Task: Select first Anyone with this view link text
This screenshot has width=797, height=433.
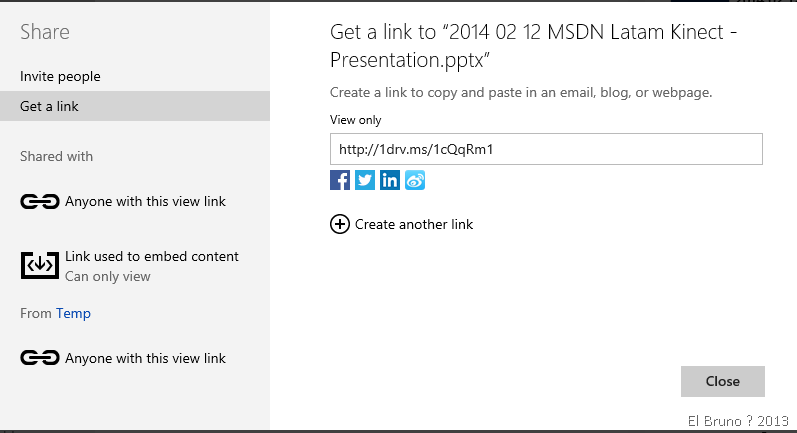Action: click(145, 202)
